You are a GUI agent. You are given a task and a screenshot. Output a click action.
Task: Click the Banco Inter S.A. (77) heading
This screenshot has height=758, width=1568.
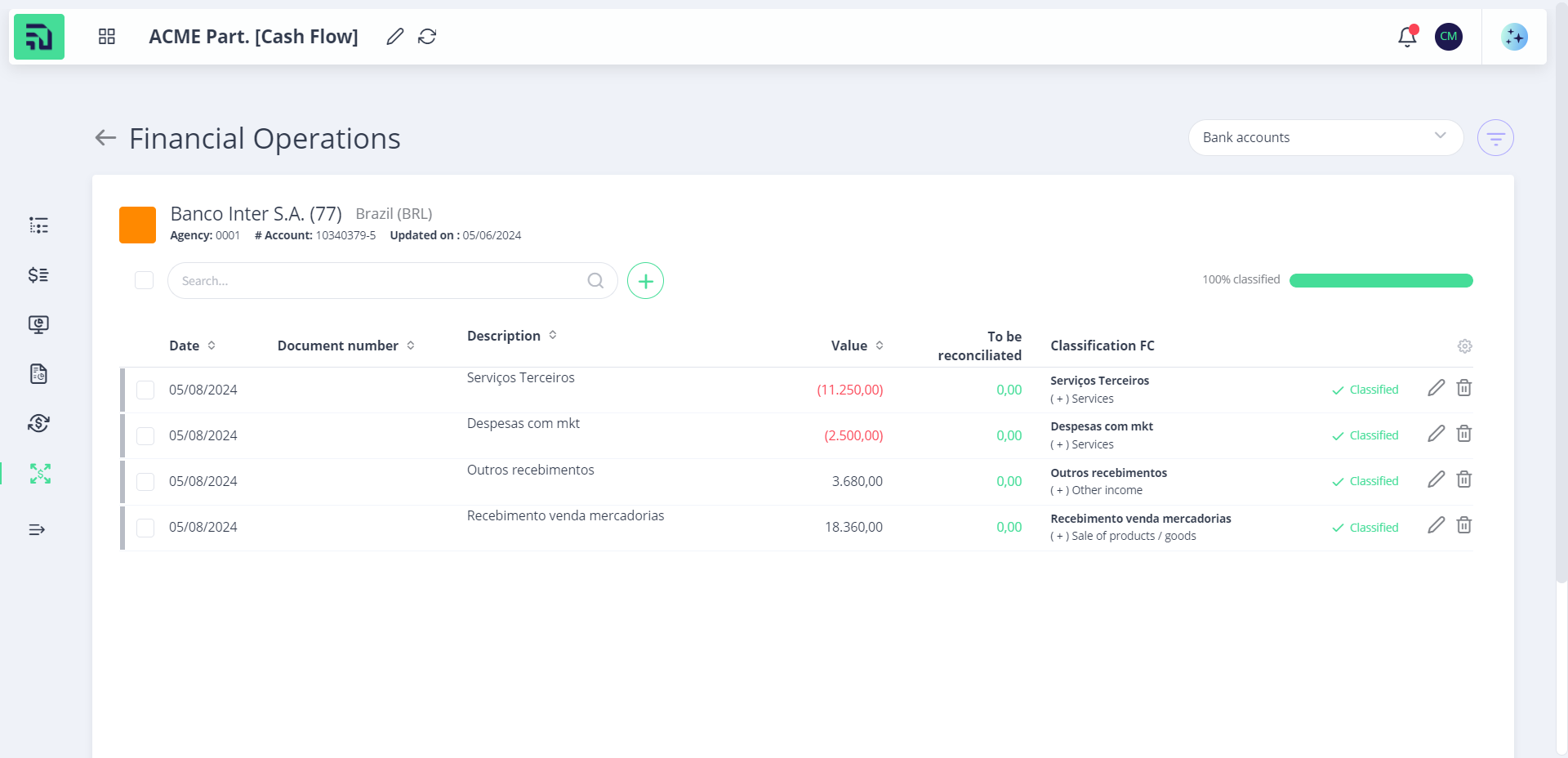[x=256, y=214]
